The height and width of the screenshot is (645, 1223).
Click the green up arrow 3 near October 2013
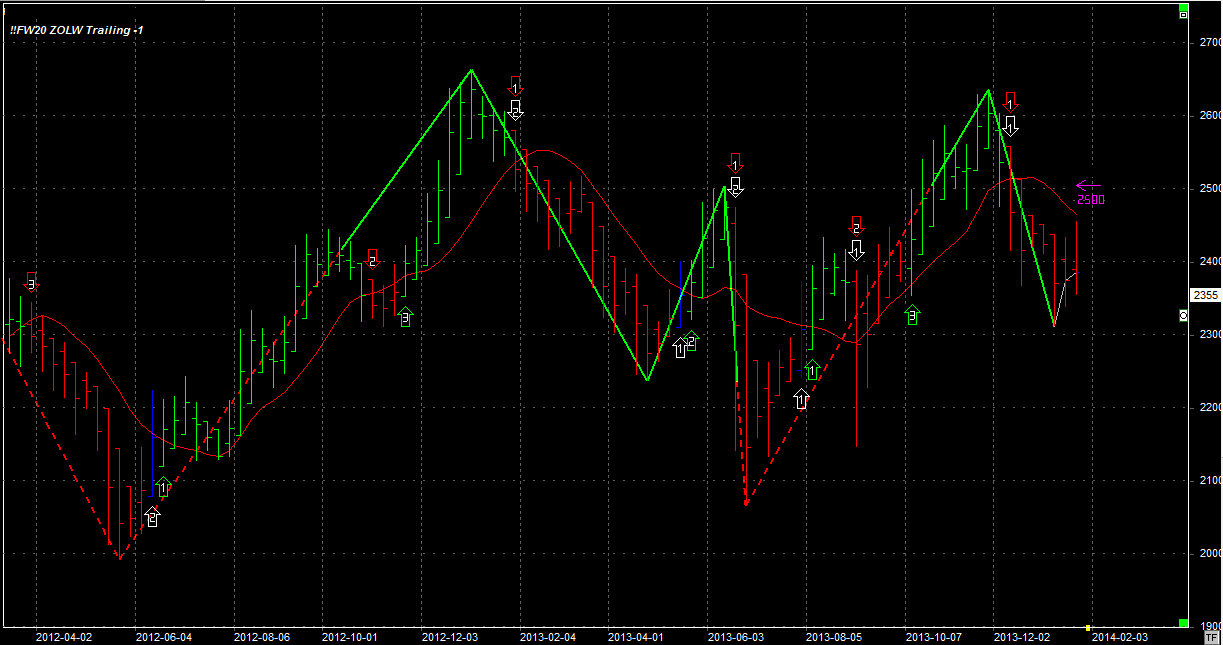tap(911, 315)
